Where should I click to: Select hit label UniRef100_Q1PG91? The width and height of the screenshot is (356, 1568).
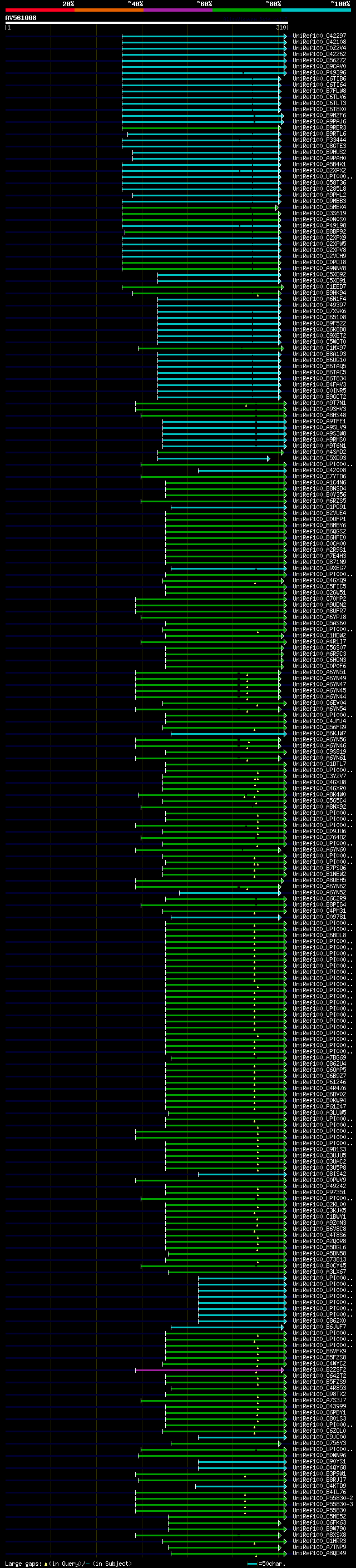[319, 506]
